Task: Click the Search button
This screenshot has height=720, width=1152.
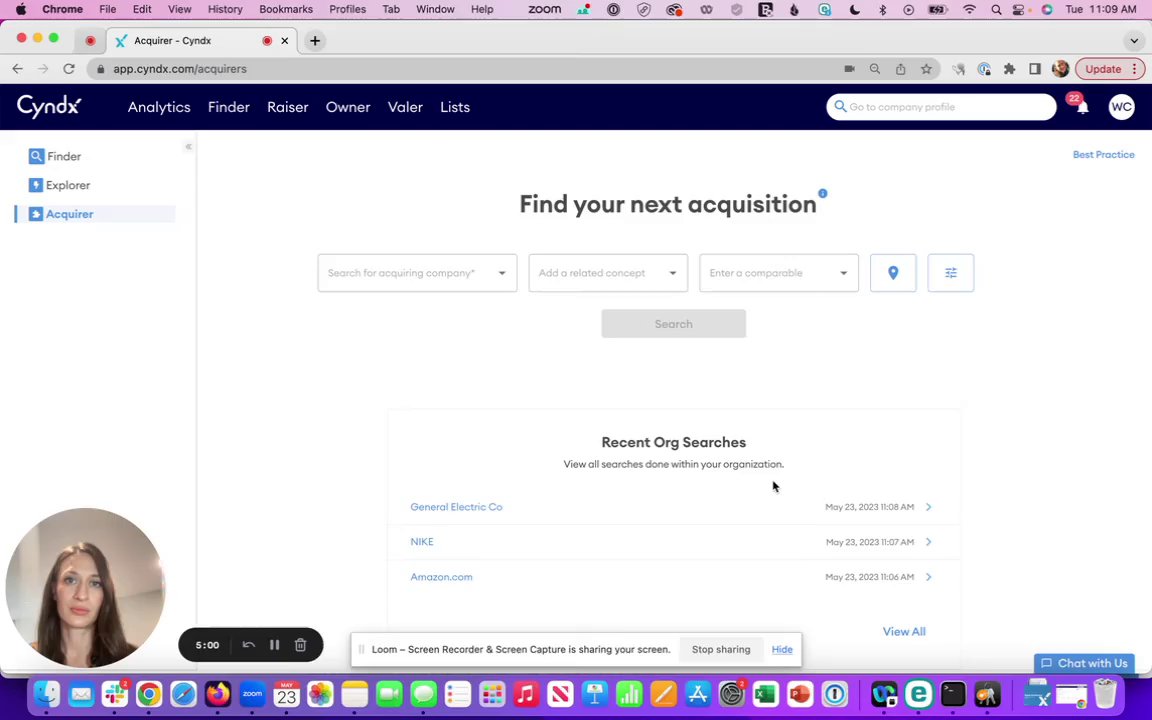Action: click(x=673, y=324)
